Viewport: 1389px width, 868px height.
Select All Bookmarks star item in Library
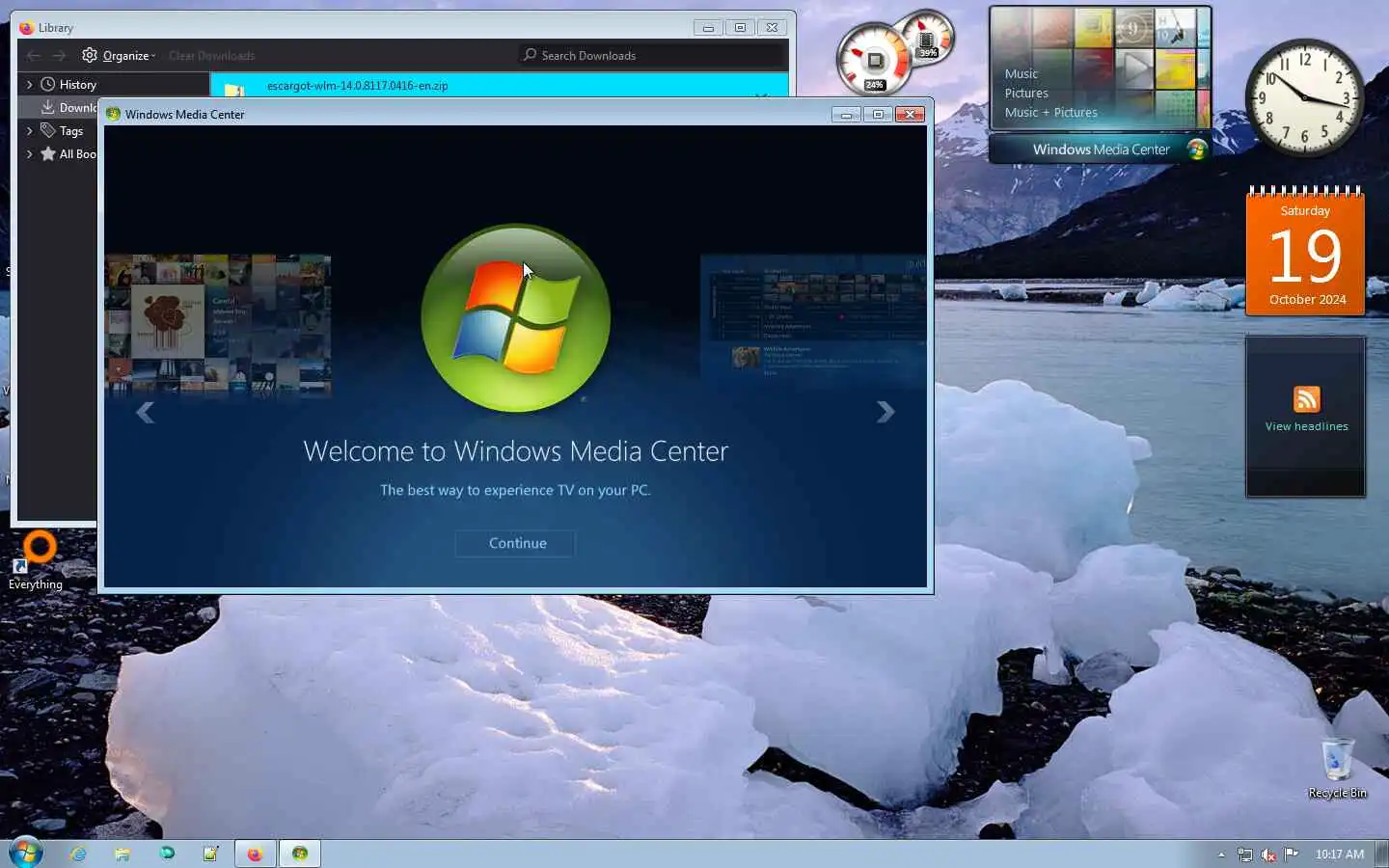(x=68, y=154)
